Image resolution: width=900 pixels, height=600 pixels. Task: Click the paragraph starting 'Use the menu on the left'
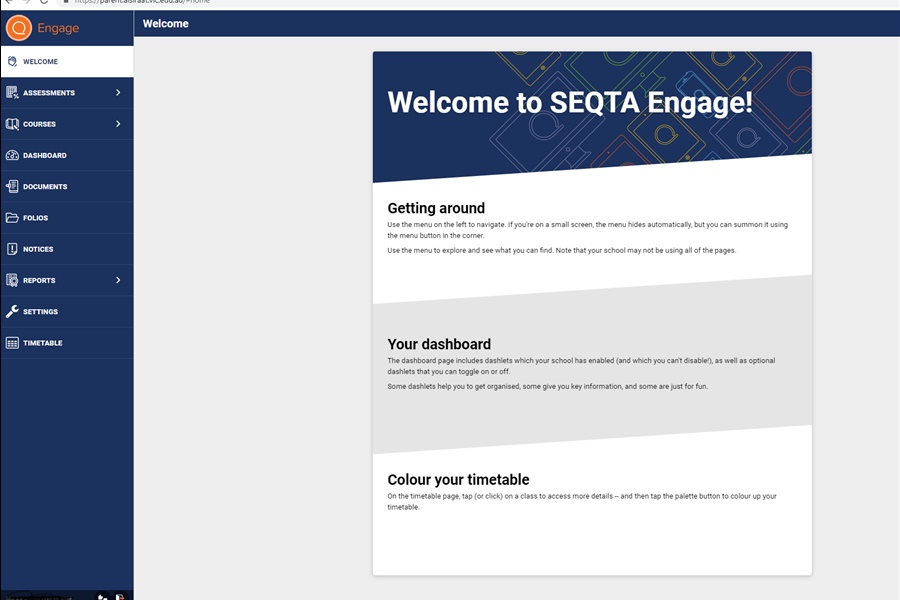pos(587,230)
